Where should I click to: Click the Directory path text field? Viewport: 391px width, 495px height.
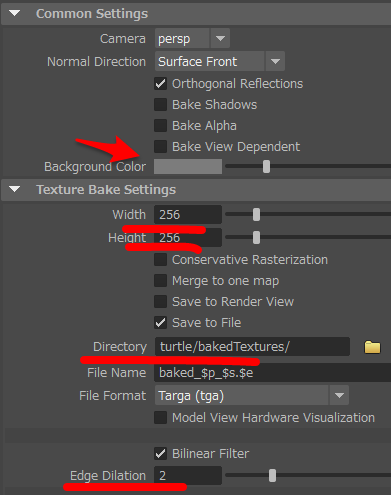(252, 347)
